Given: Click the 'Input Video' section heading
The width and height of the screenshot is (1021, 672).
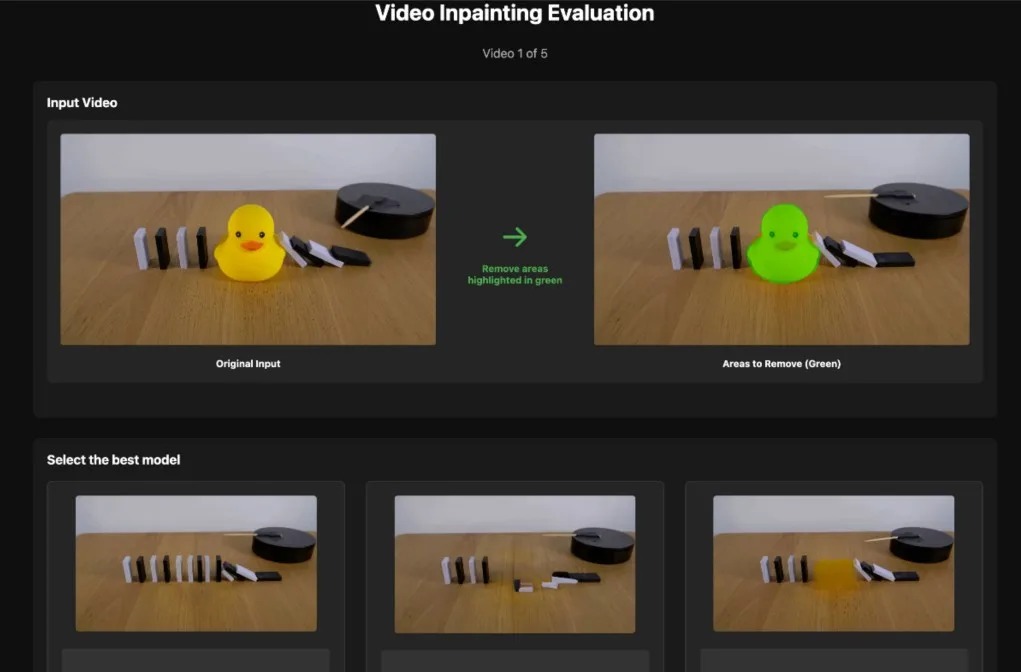Looking at the screenshot, I should click(82, 102).
